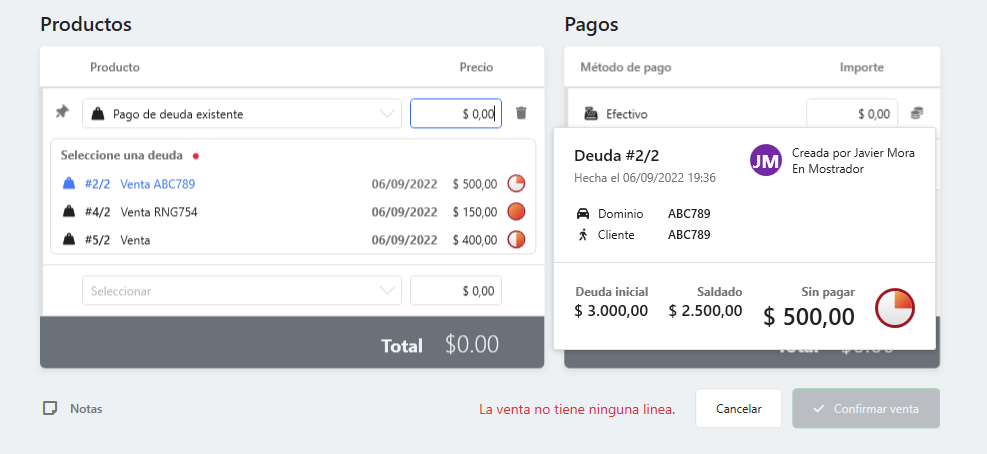Click the Dominio value ABC789
The image size is (987, 454).
point(689,213)
